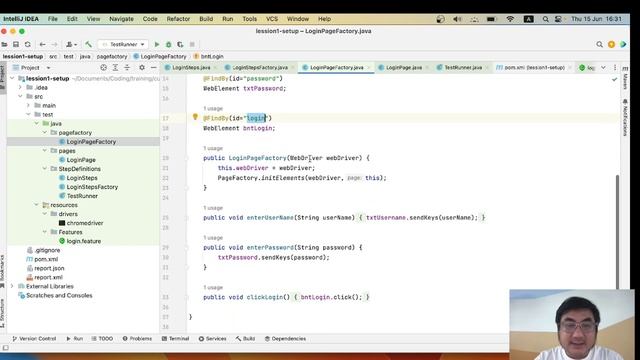Open the Navigate menu
This screenshot has height=360, width=640.
[121, 19]
